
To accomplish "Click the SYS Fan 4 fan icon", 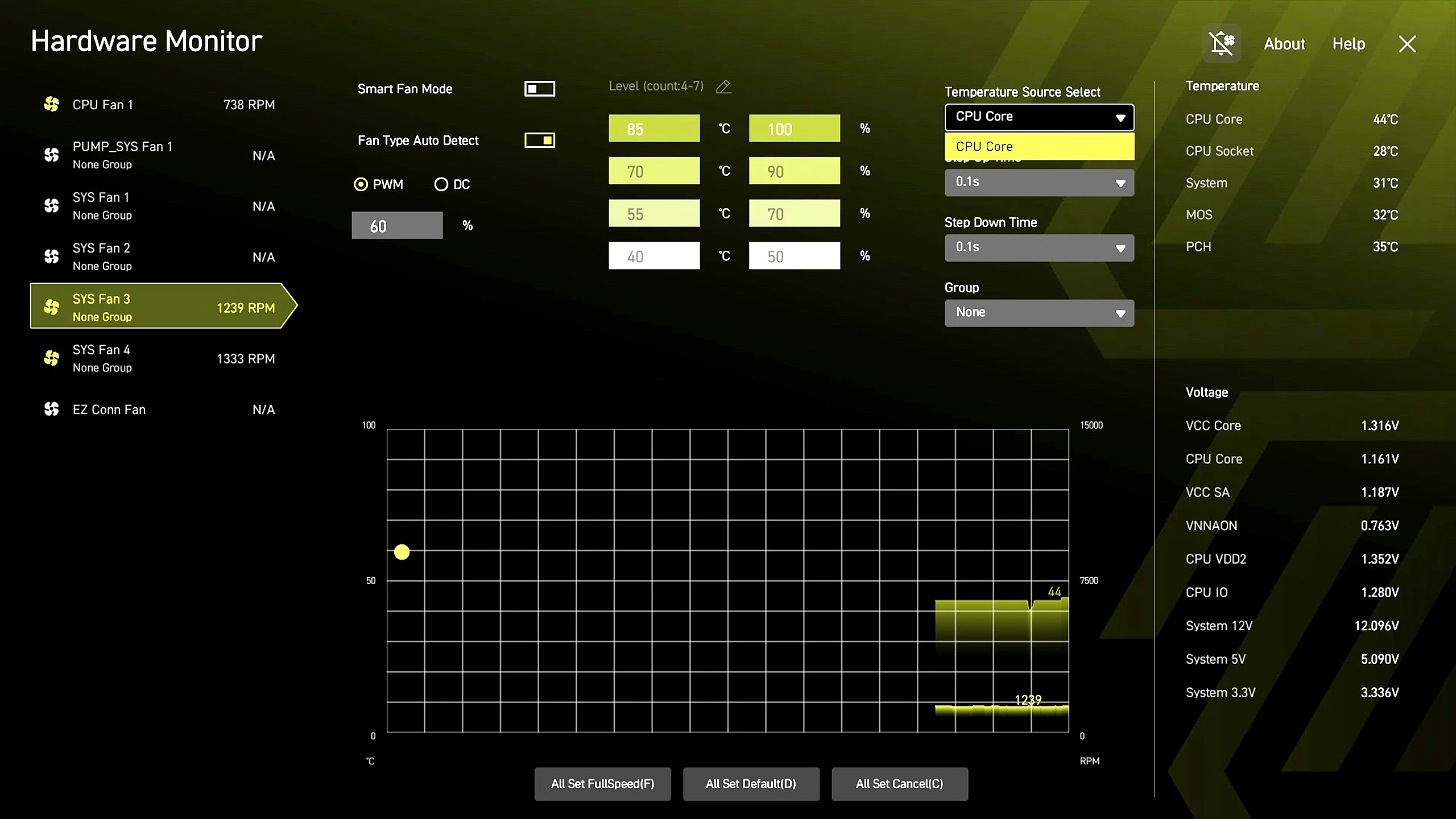I will coord(52,358).
